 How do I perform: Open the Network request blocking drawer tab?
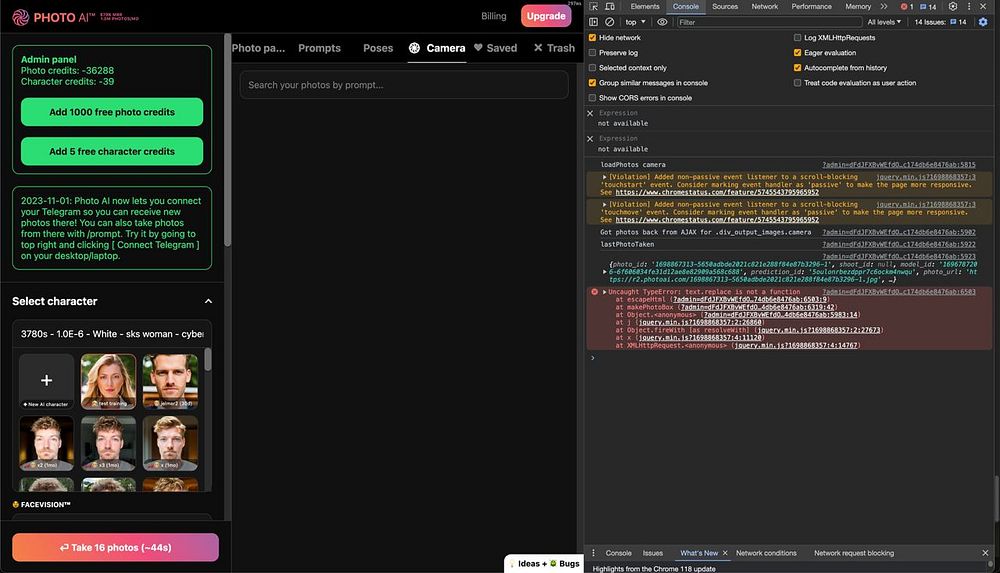pos(854,553)
